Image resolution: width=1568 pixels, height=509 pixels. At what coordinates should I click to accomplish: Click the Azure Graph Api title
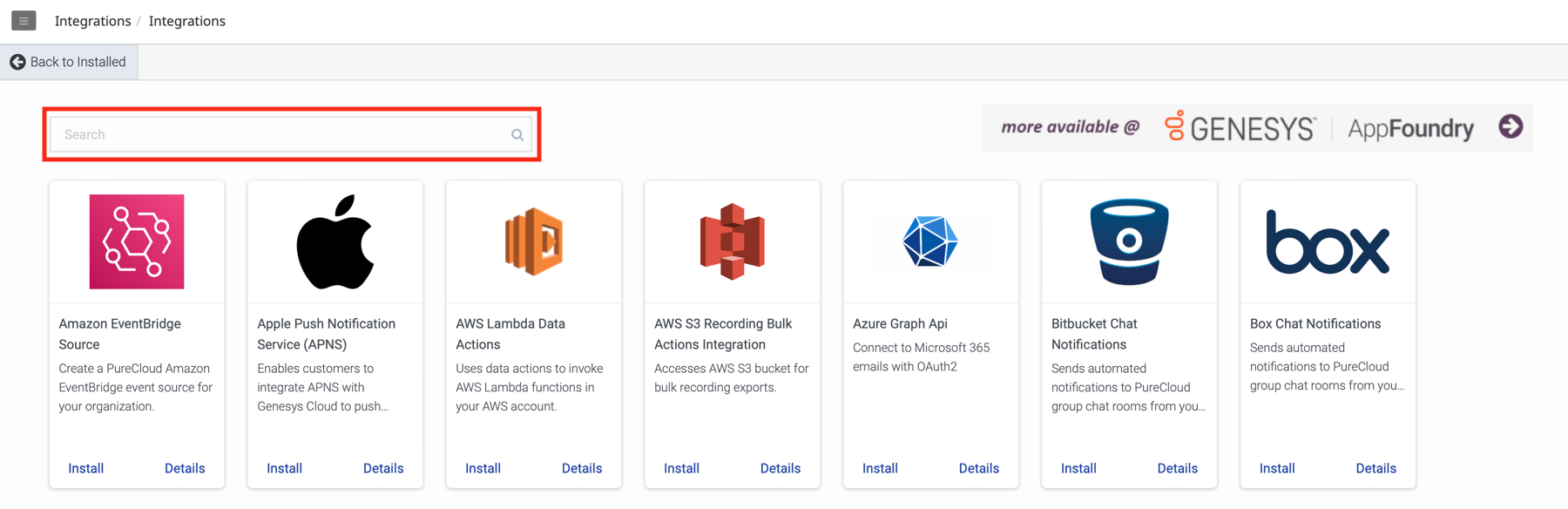point(900,323)
